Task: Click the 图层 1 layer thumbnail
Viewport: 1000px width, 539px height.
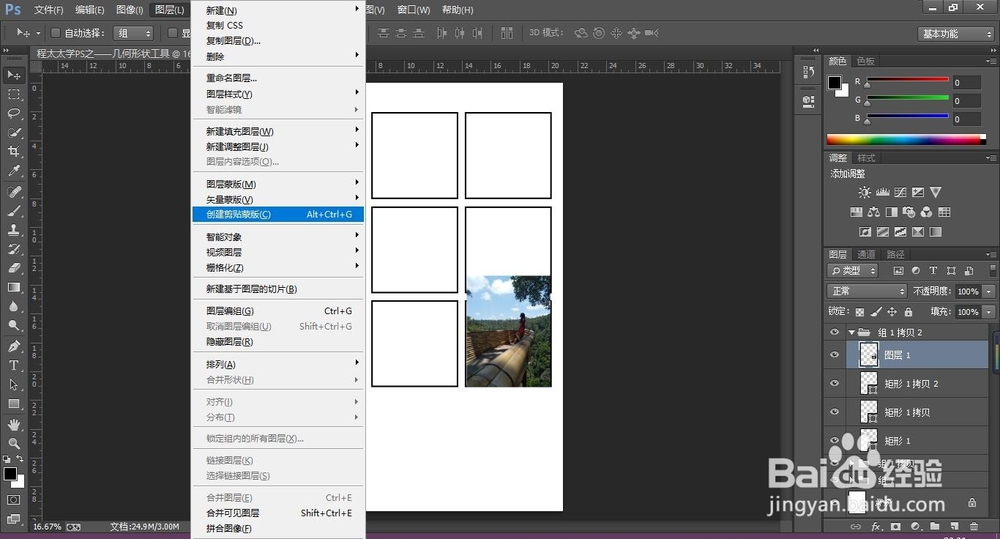Action: [869, 355]
